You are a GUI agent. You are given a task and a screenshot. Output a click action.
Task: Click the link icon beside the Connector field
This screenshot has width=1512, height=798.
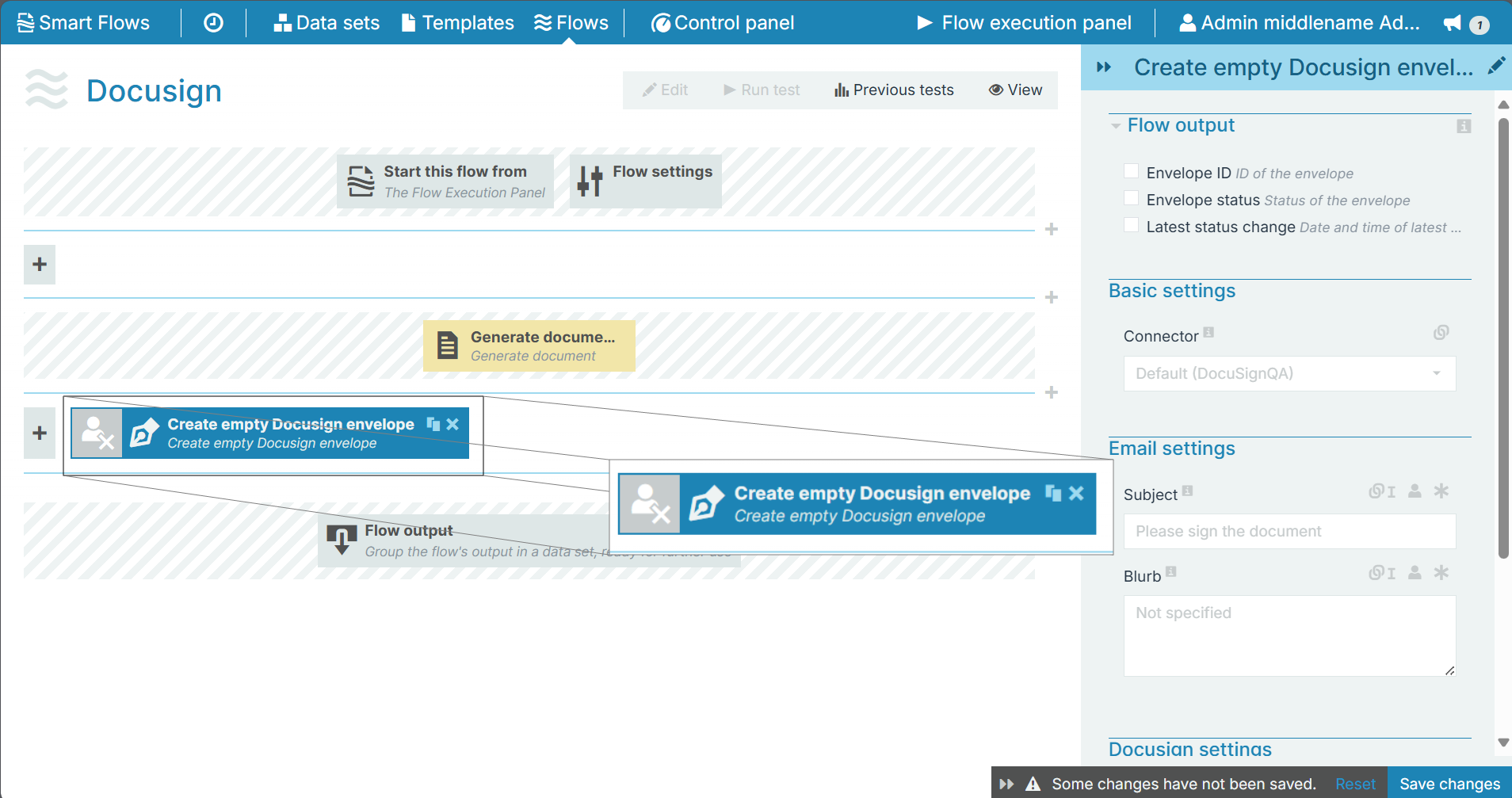pyautogui.click(x=1441, y=333)
